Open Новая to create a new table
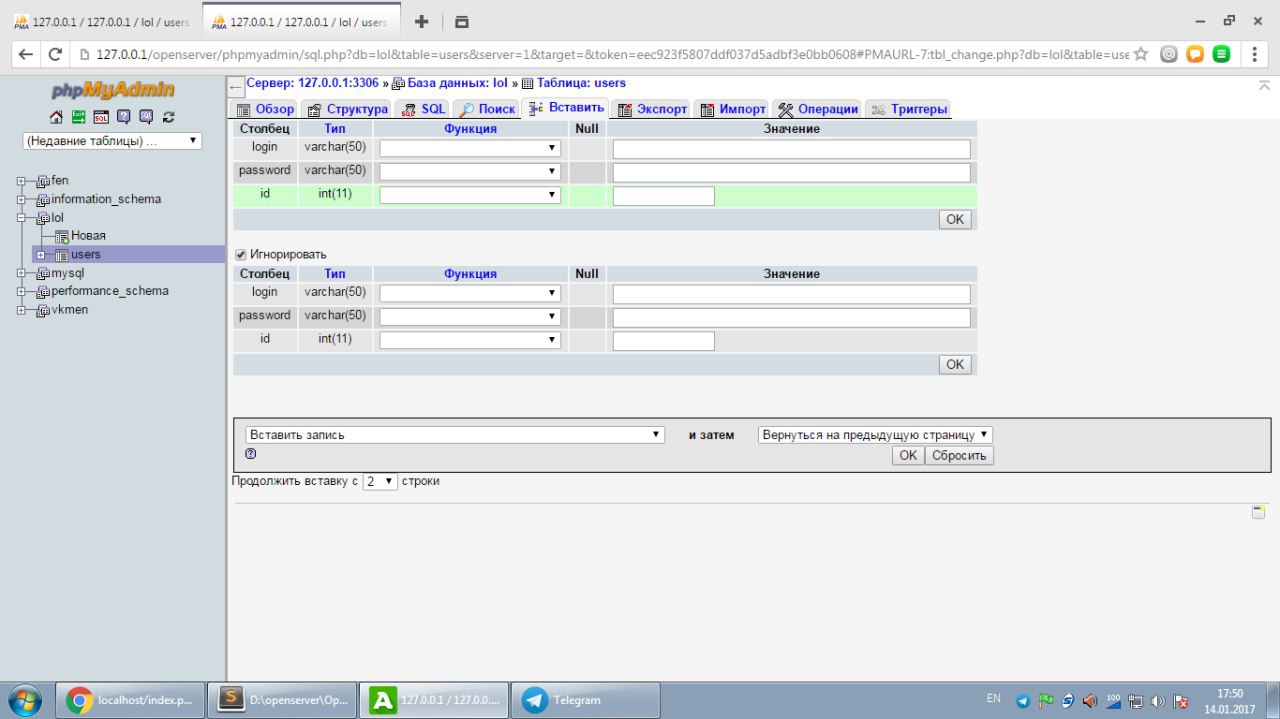The width and height of the screenshot is (1280, 719). coord(88,236)
